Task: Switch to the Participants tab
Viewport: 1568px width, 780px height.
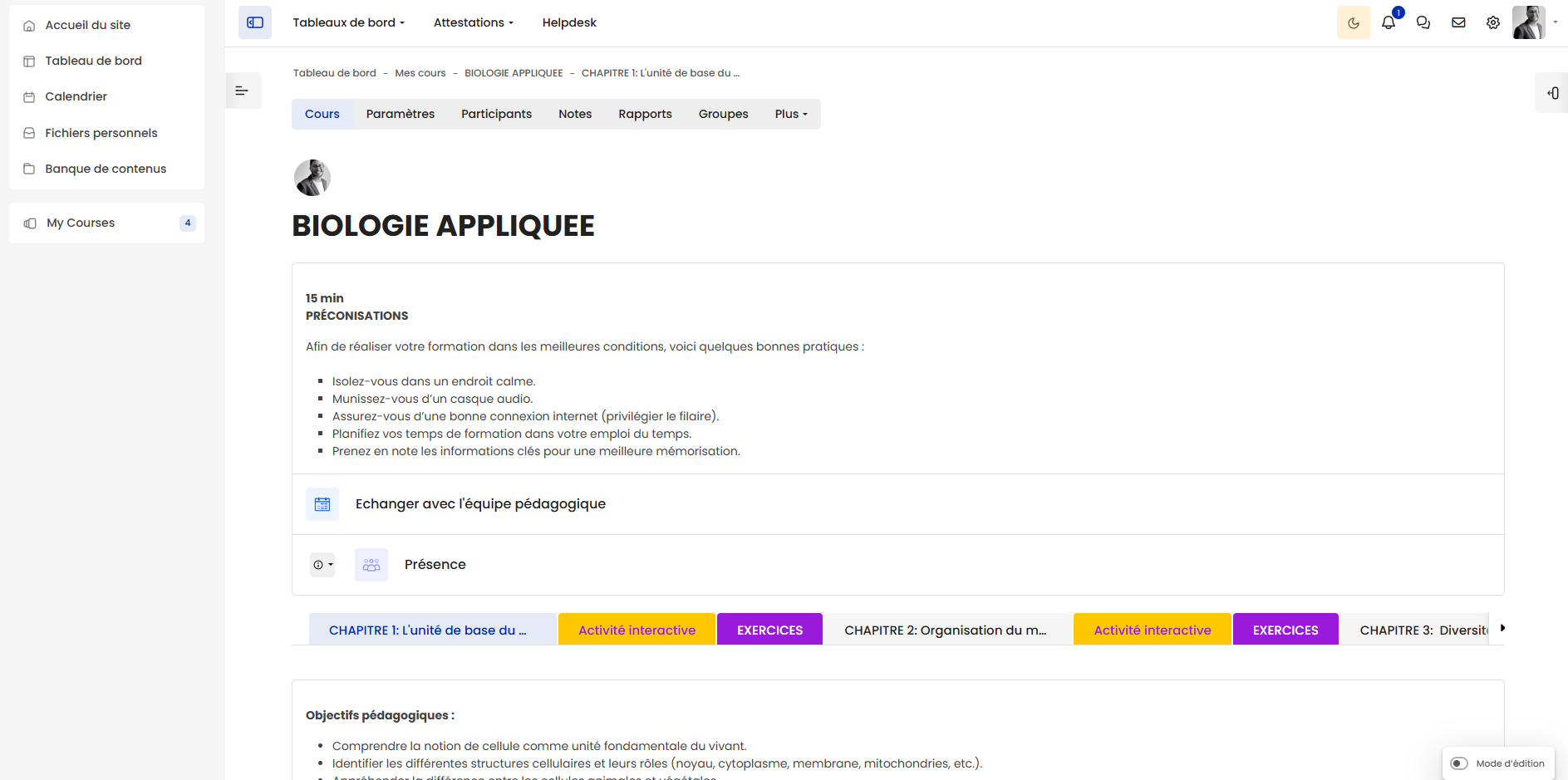Action: coord(496,114)
